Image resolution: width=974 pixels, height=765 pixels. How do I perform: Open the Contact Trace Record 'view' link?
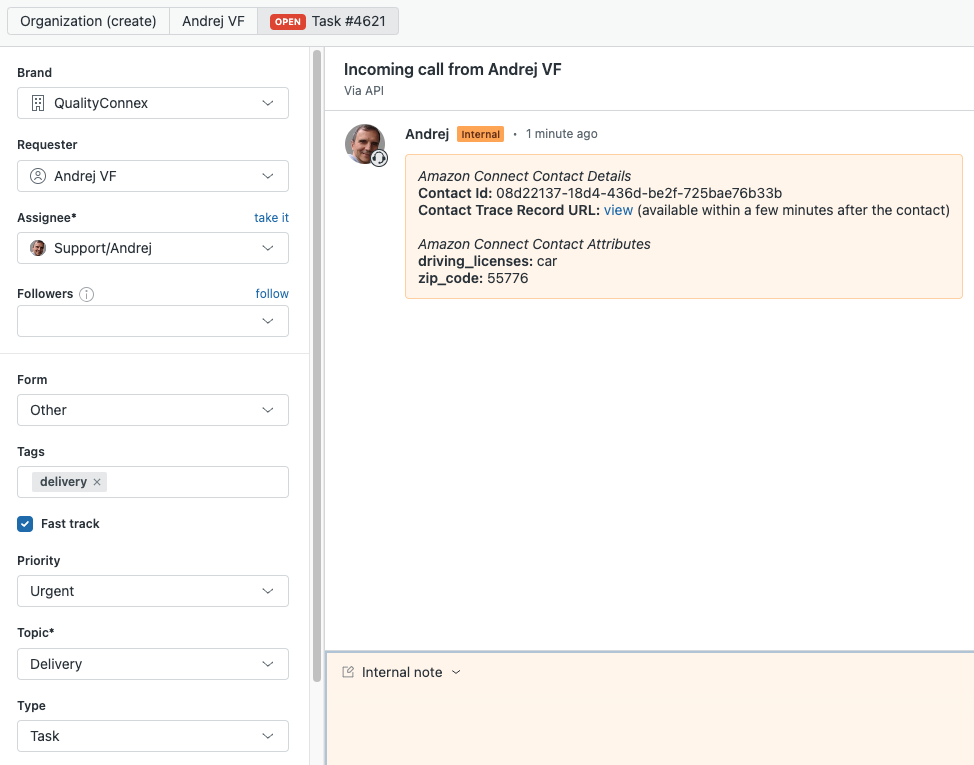click(x=618, y=210)
